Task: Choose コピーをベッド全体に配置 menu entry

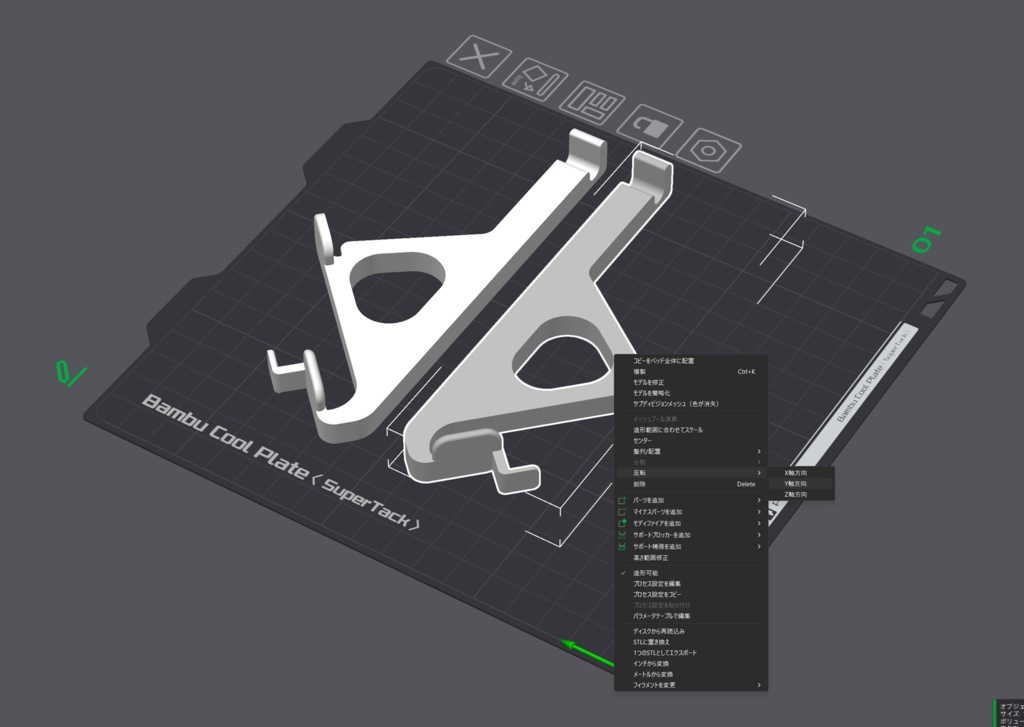Action: pos(691,361)
